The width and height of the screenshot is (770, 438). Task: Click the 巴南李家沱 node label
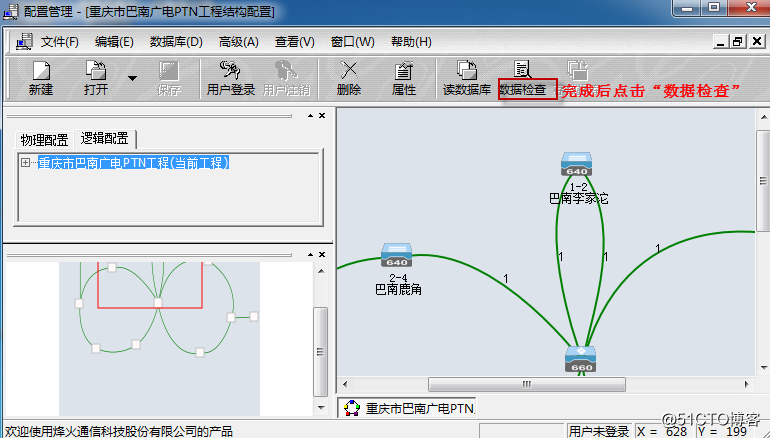pyautogui.click(x=578, y=198)
